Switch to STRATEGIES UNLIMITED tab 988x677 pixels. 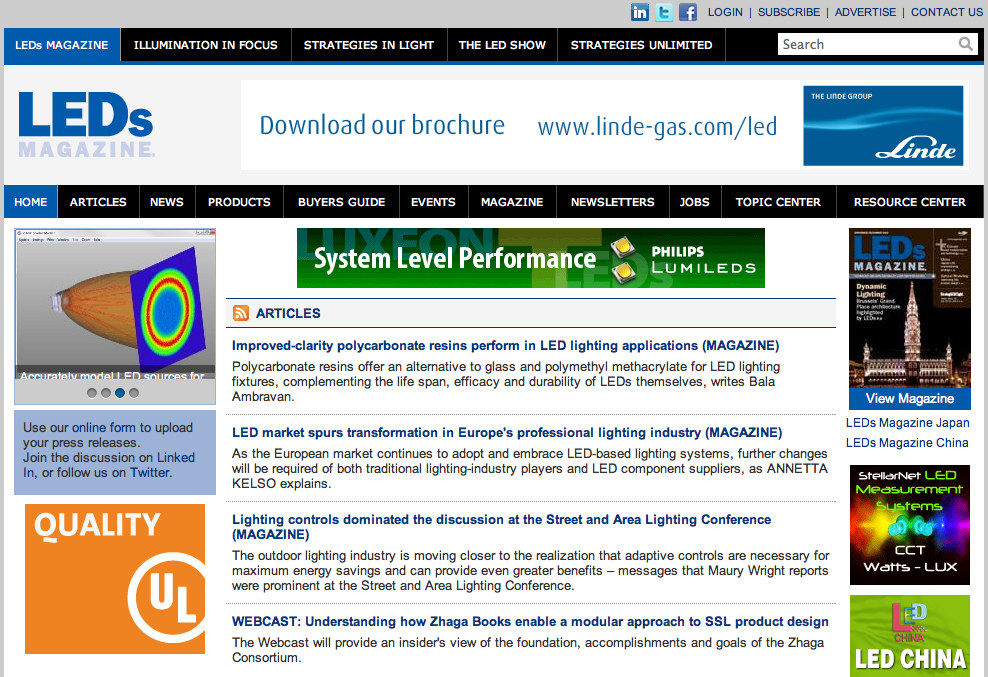click(x=641, y=45)
